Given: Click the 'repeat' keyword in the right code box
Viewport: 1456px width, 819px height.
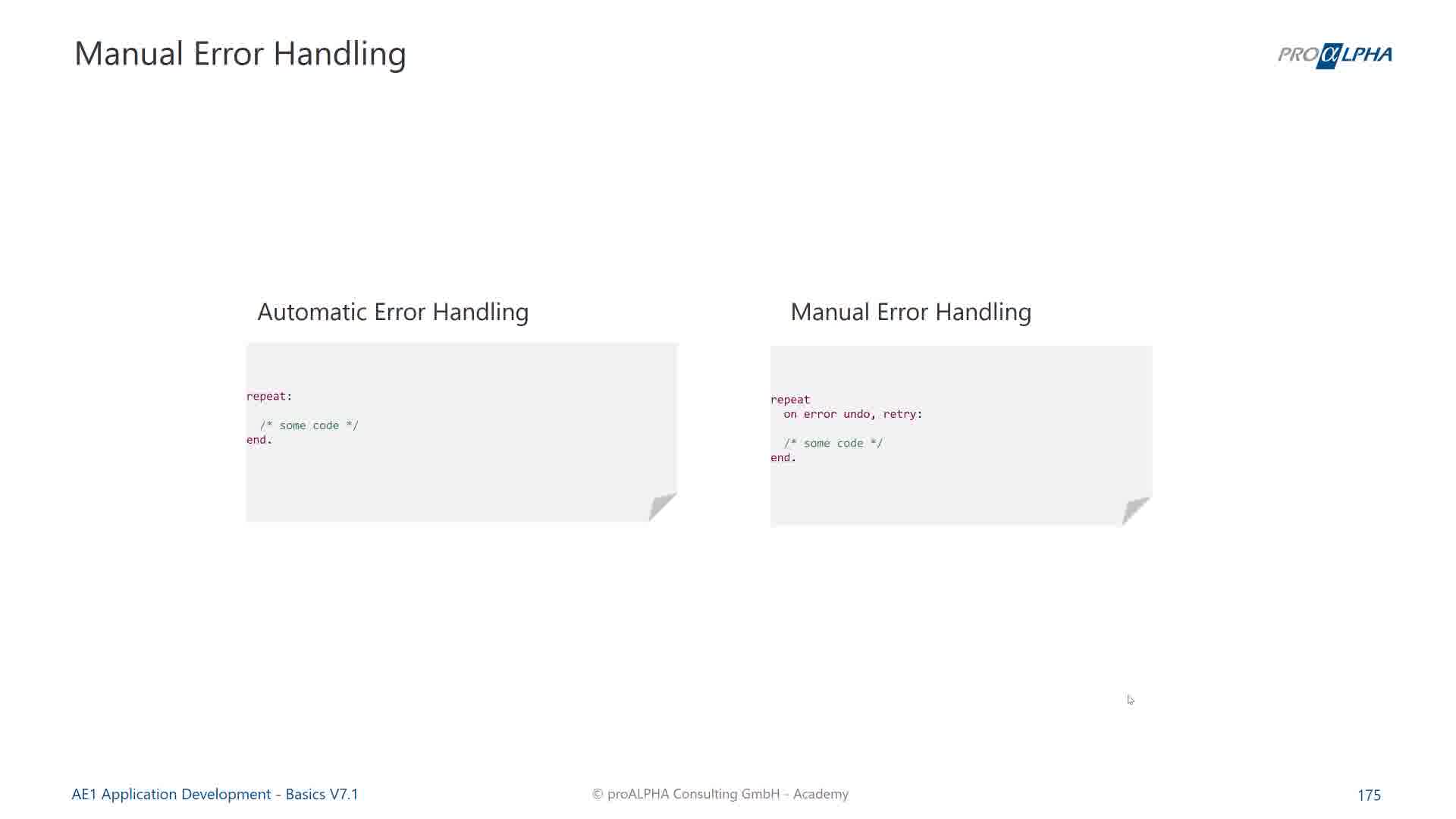Looking at the screenshot, I should click(790, 400).
